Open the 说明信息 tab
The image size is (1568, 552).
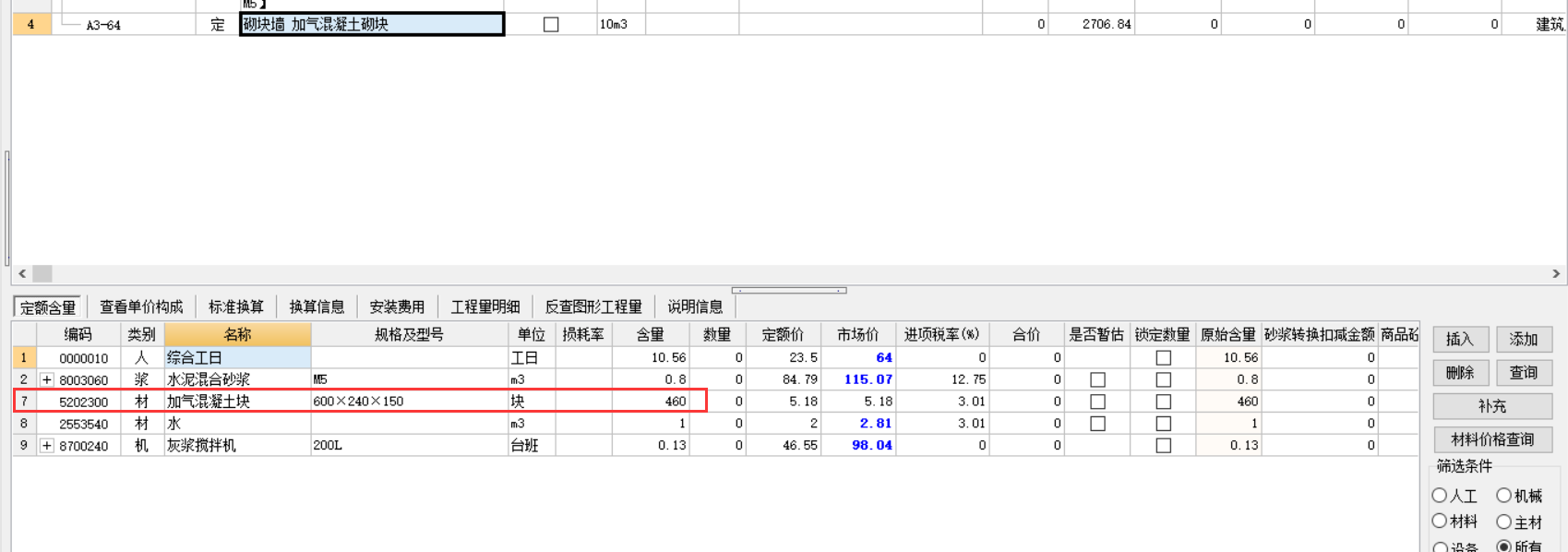[x=695, y=306]
